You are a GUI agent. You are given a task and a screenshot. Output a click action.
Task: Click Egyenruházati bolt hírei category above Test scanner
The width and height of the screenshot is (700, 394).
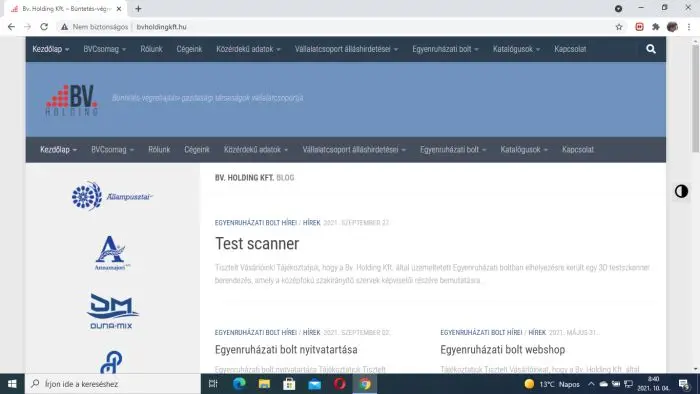coord(256,223)
